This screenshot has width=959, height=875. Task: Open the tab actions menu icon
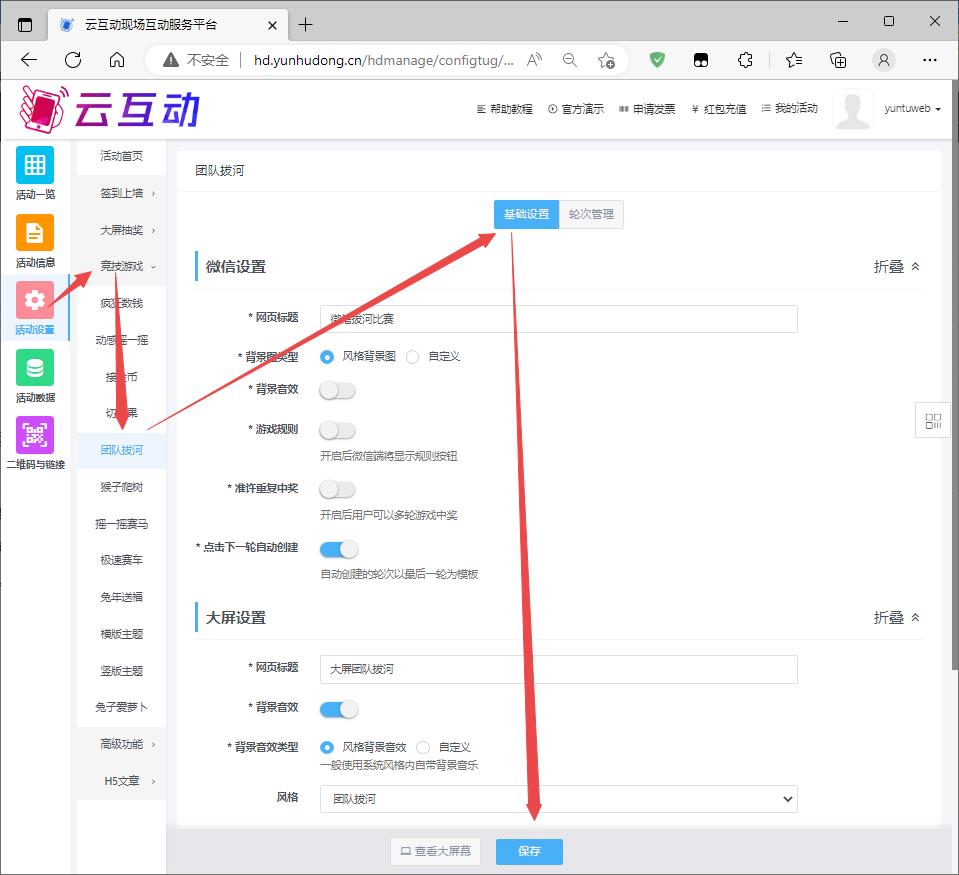(25, 25)
